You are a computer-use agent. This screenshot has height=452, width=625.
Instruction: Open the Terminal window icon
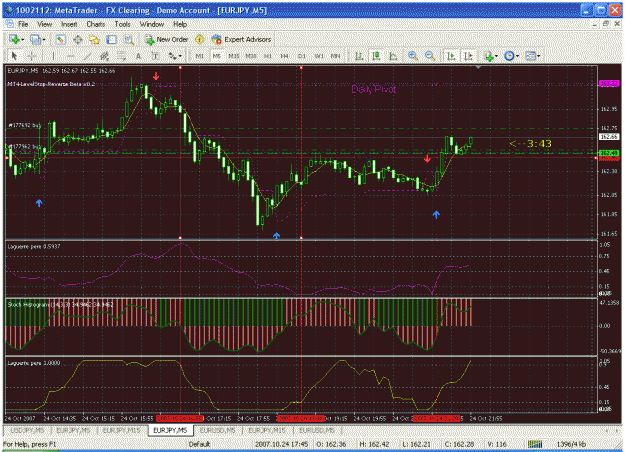(x=111, y=39)
